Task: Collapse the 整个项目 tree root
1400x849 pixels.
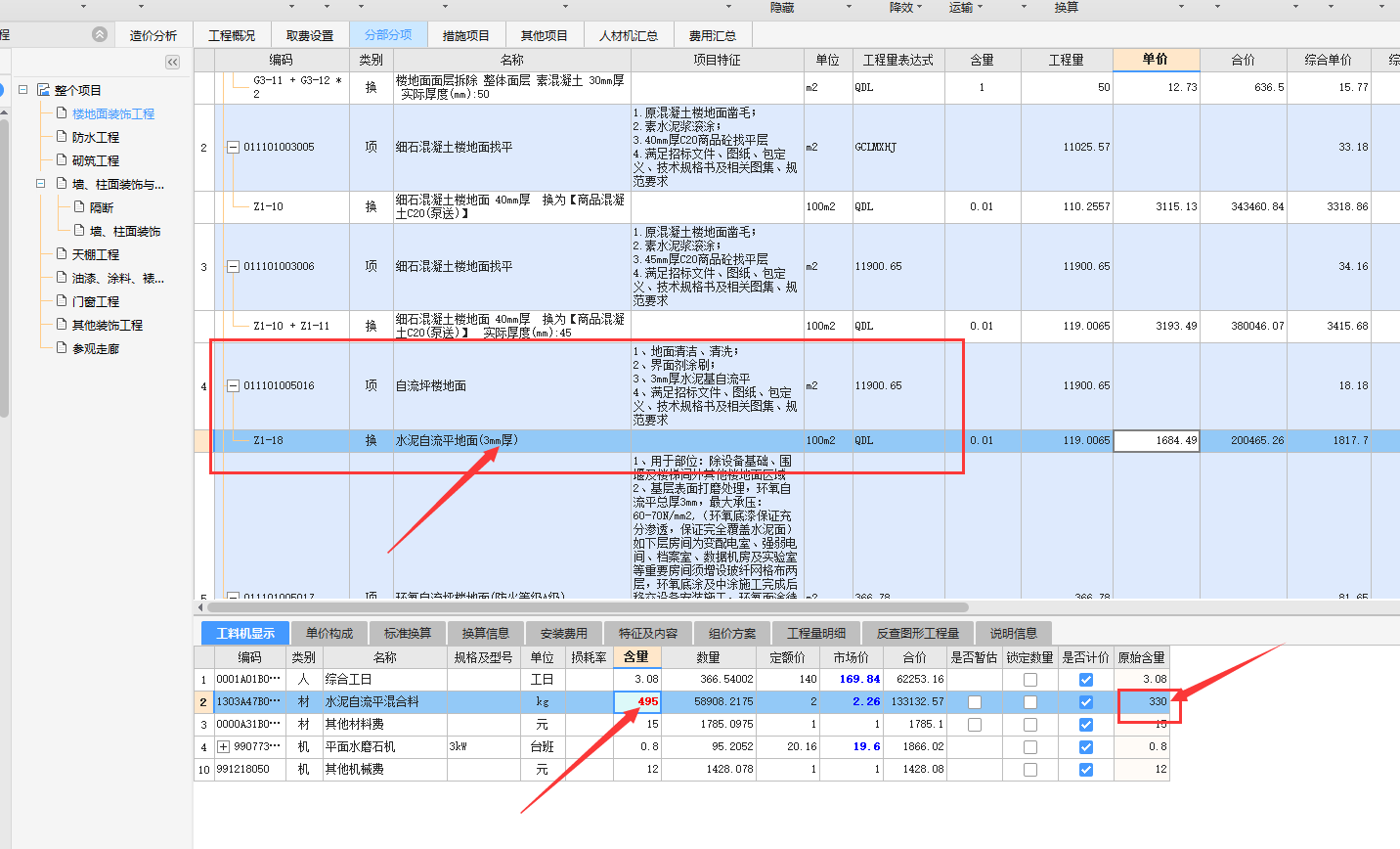Action: tap(22, 90)
